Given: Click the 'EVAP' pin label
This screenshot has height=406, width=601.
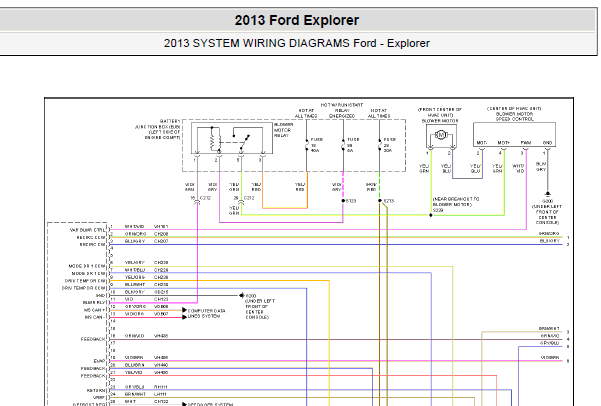Looking at the screenshot, I should point(99,361).
